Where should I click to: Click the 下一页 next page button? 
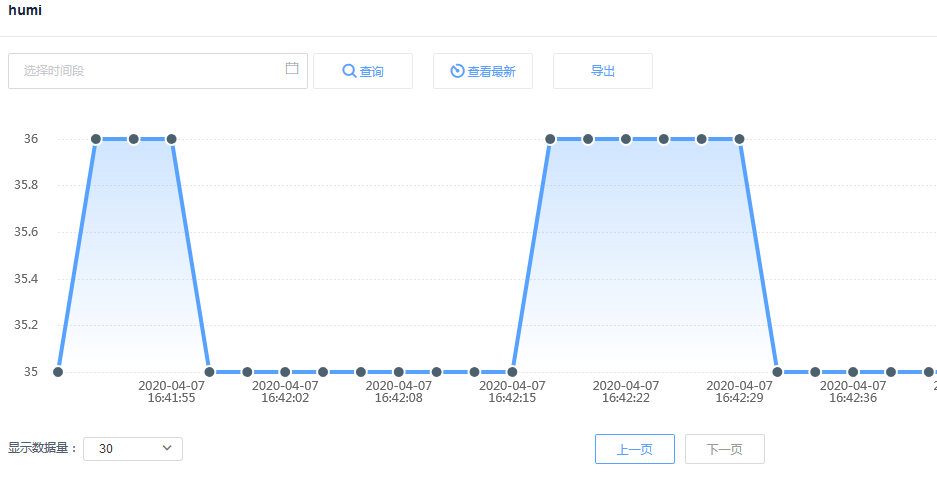click(725, 450)
